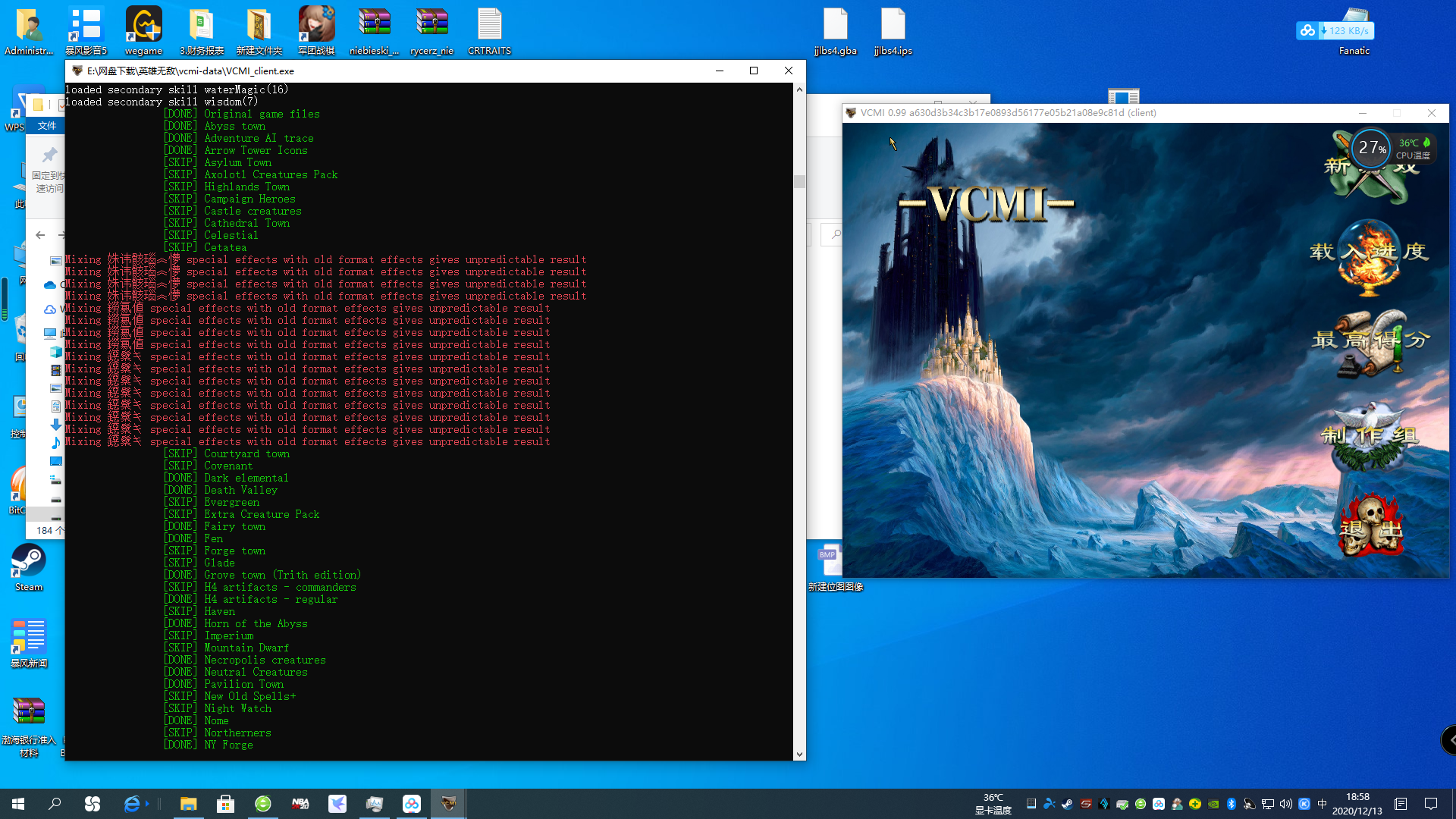Open the 3.财务报表 folder icon

pyautogui.click(x=202, y=31)
